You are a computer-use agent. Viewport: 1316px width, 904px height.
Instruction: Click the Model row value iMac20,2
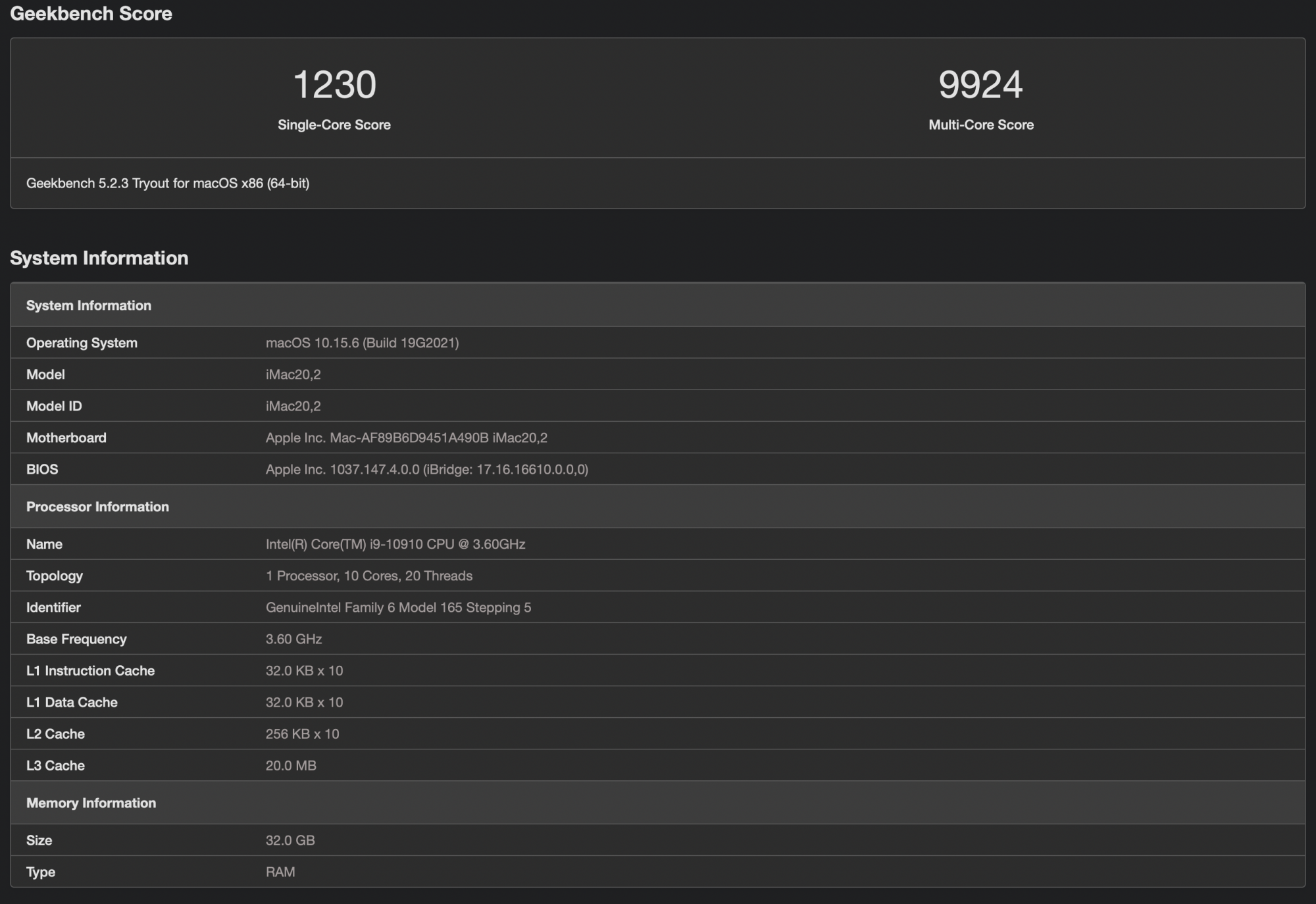tap(293, 374)
